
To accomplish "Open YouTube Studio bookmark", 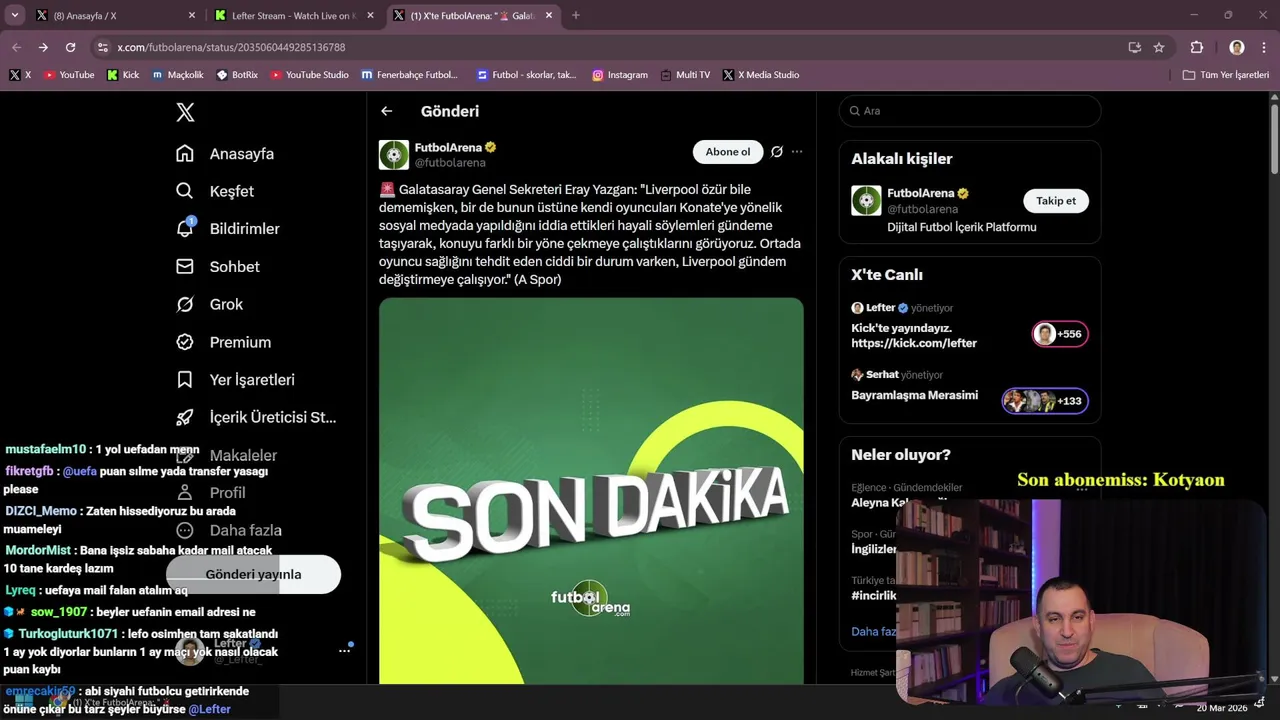I will pos(309,75).
